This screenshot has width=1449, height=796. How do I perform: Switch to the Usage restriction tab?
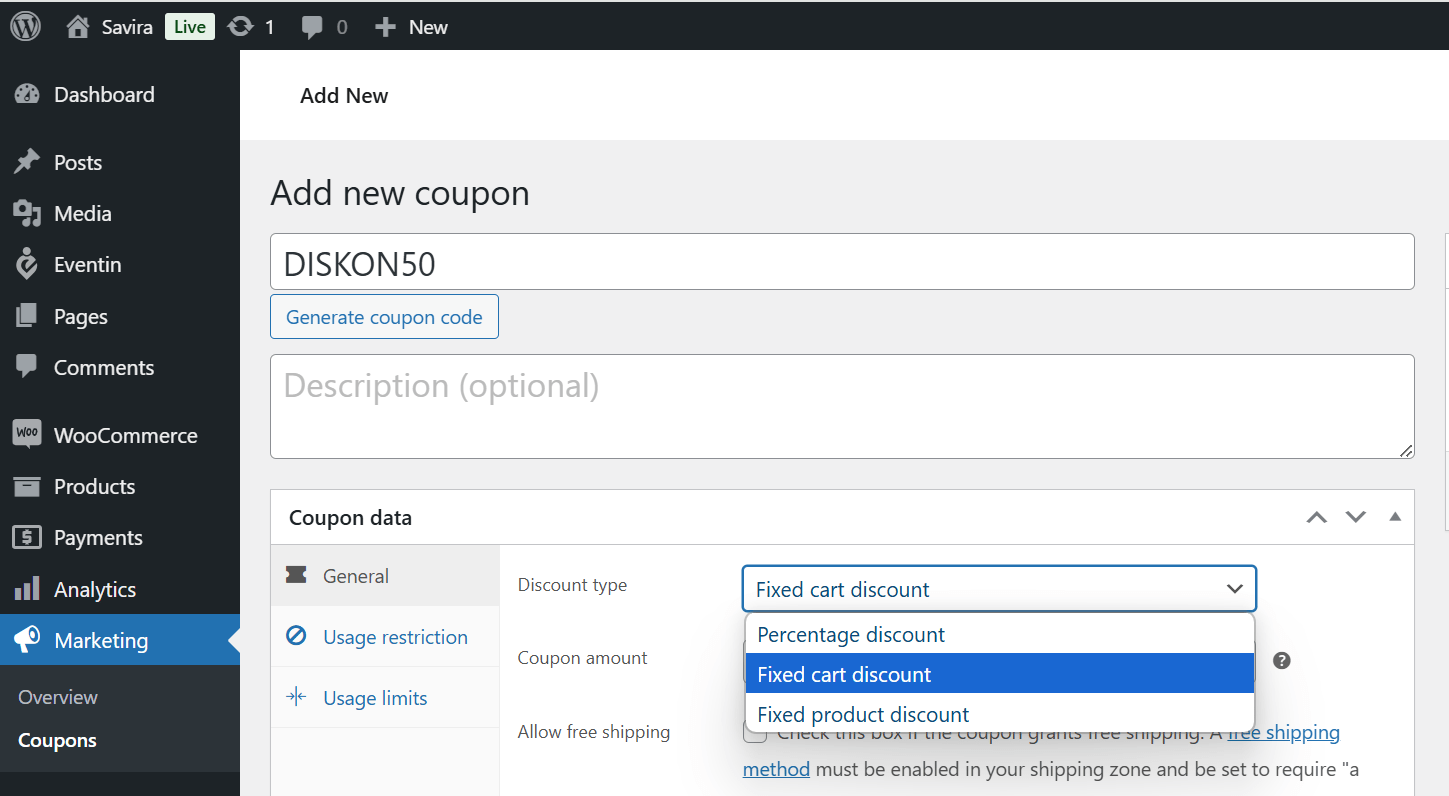tap(394, 637)
